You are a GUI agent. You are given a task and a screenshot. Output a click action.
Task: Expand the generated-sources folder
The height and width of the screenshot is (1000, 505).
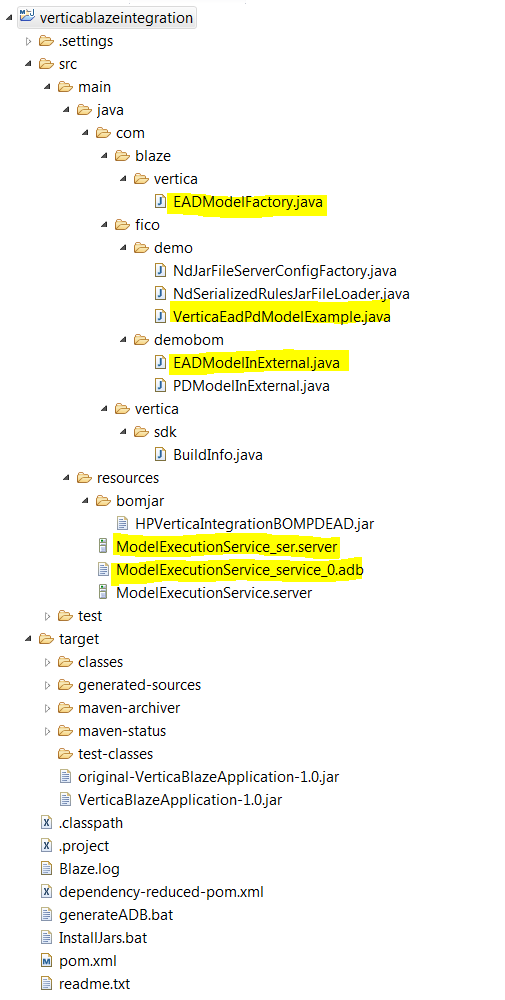(x=47, y=685)
